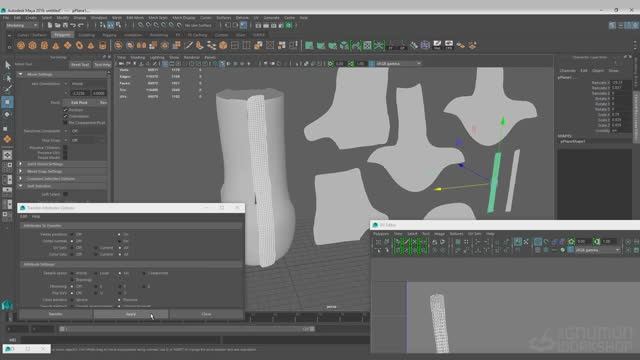Click the Save Scene icon
Image resolution: width=640 pixels, height=360 pixels.
(x=65, y=25)
